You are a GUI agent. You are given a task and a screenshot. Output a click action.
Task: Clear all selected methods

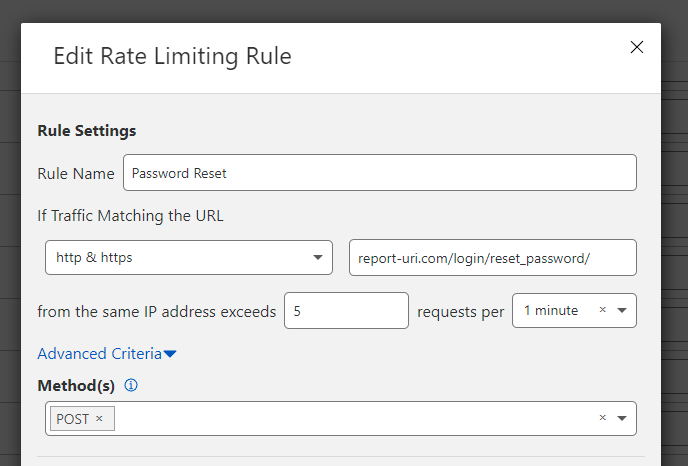pyautogui.click(x=602, y=418)
